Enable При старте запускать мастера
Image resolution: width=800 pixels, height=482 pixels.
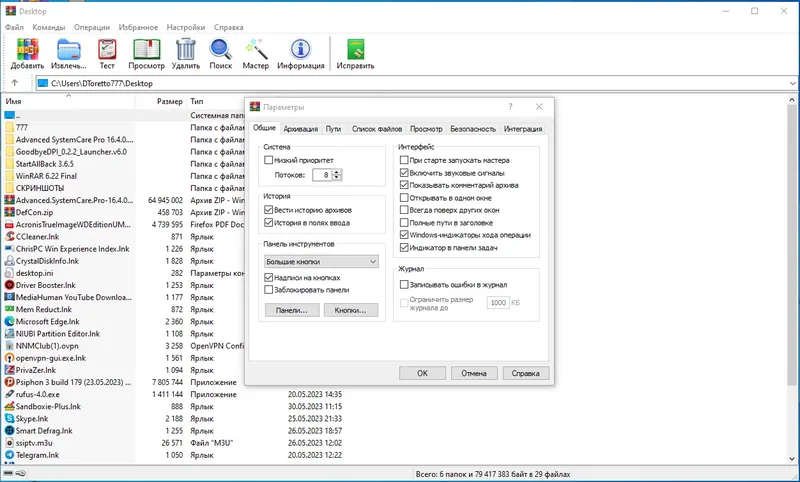pos(404,160)
